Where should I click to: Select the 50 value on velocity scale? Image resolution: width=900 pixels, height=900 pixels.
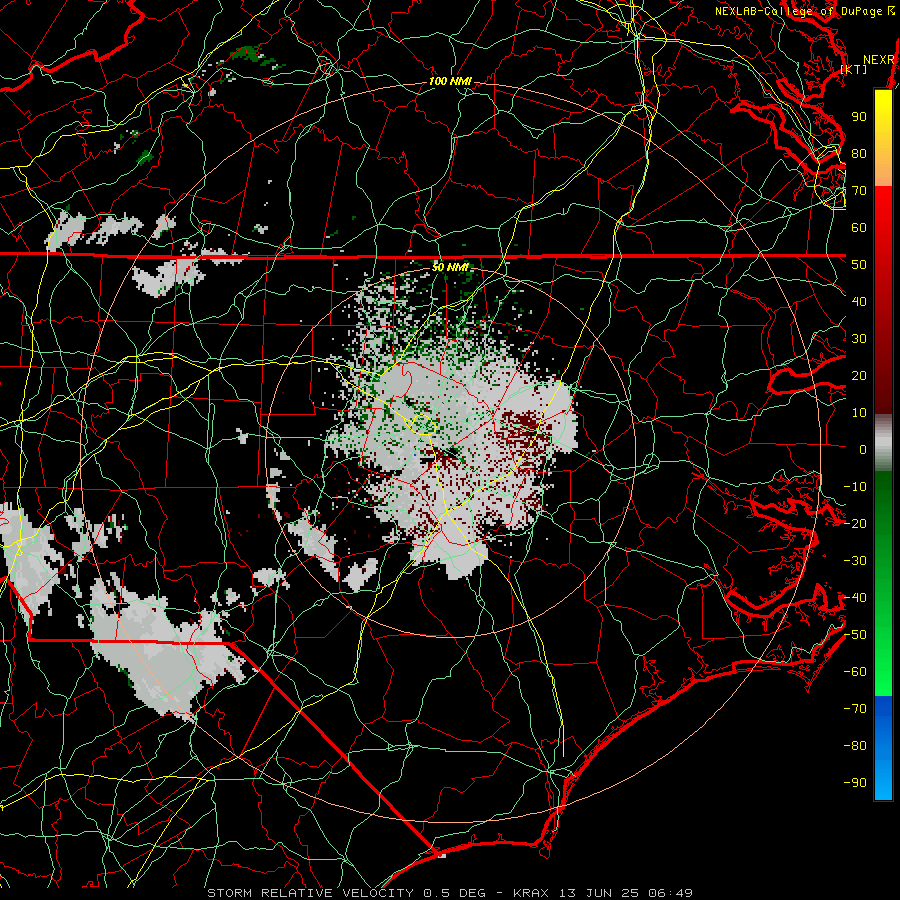tap(859, 265)
